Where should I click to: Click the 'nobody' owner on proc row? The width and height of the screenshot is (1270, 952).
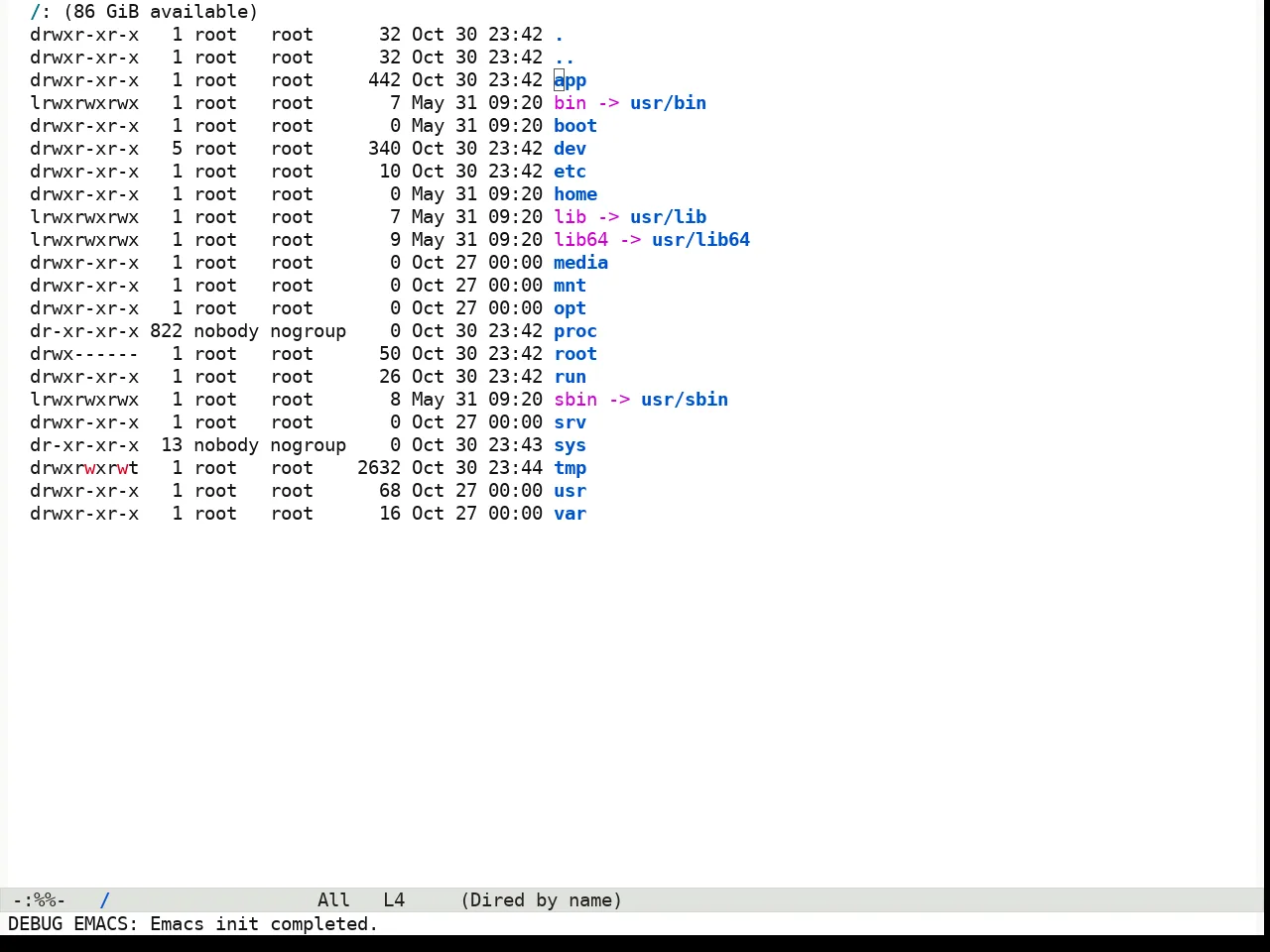226,331
